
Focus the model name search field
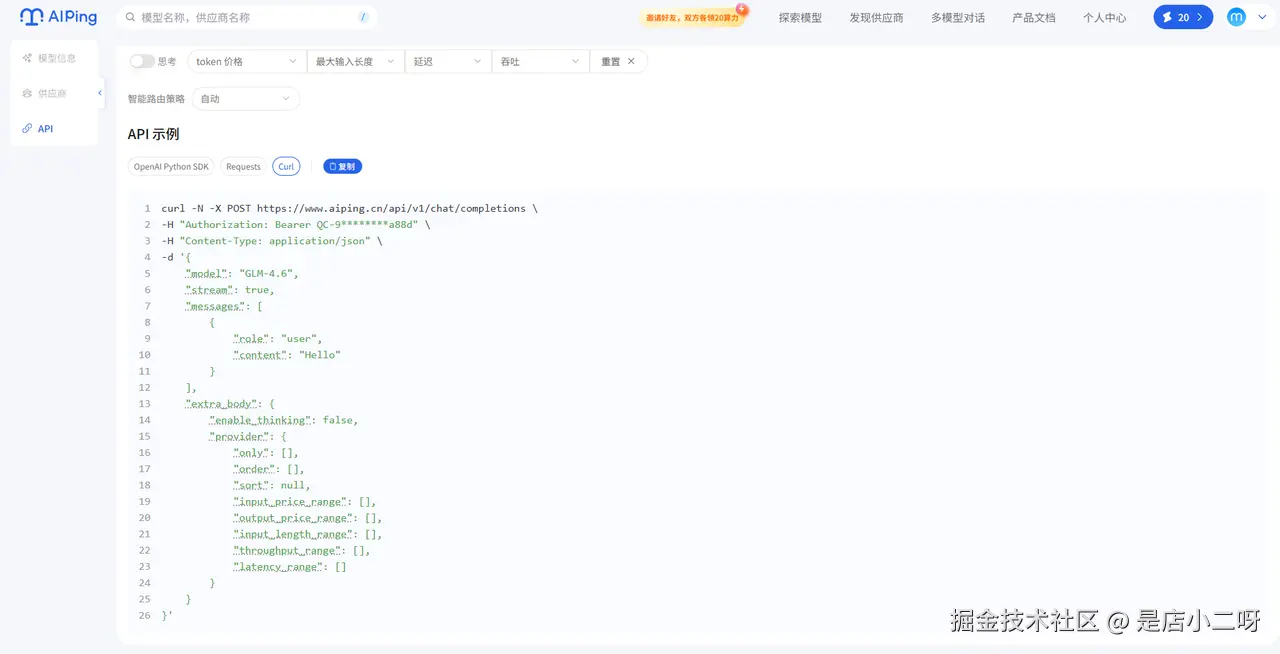(246, 17)
